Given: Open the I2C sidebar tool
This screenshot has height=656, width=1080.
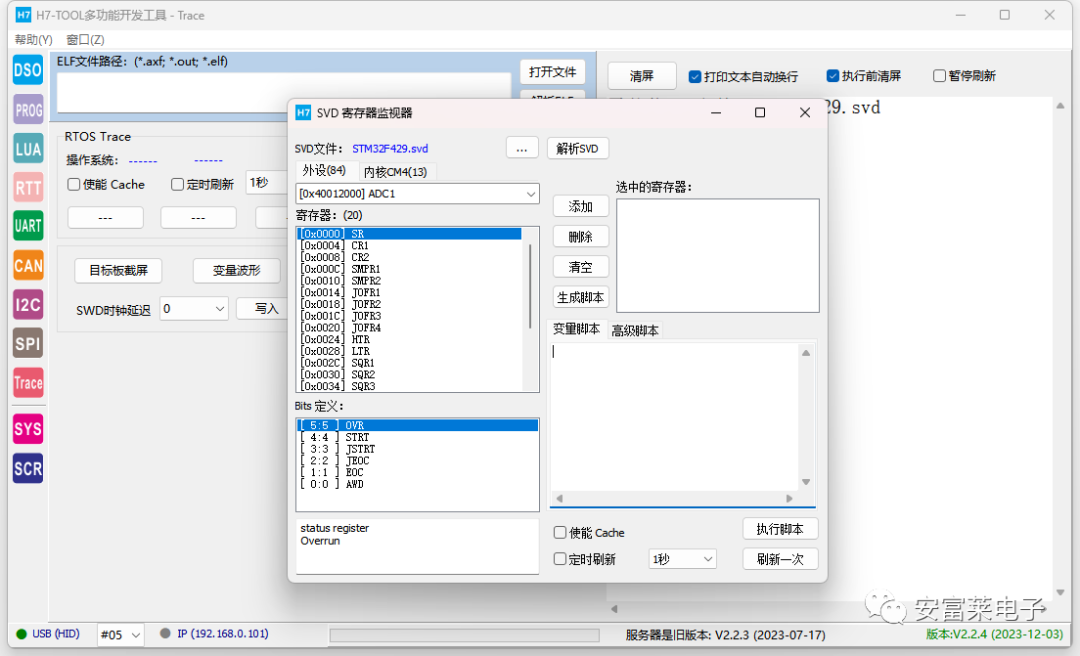Looking at the screenshot, I should pos(28,305).
